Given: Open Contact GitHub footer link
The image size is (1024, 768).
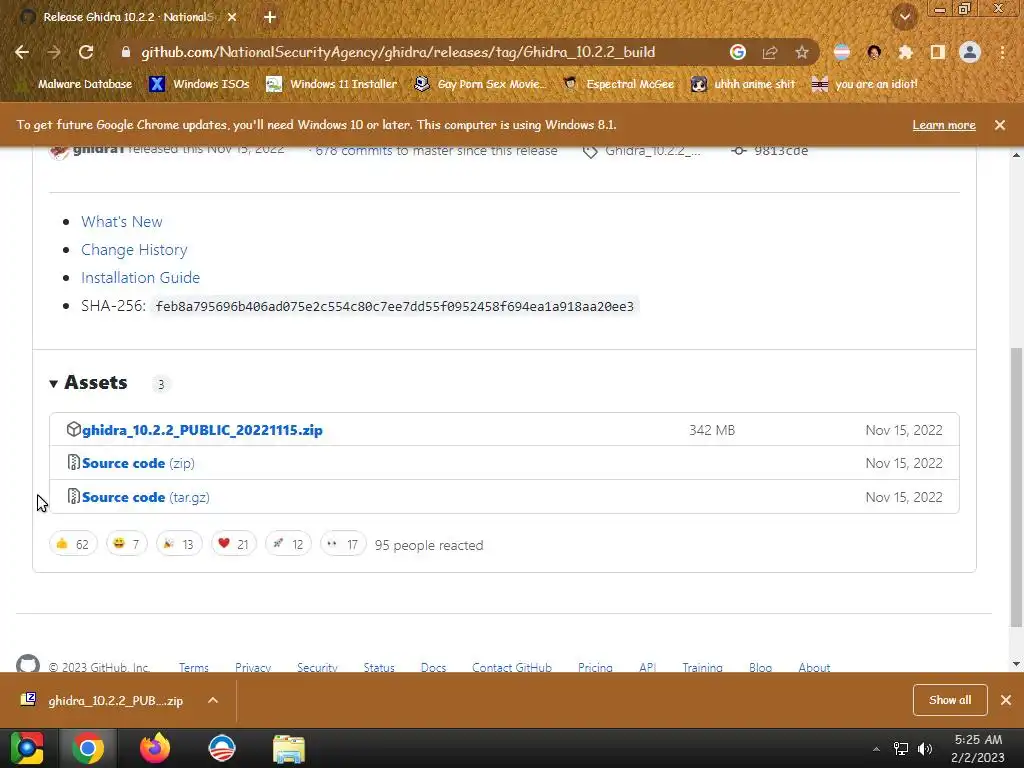Looking at the screenshot, I should pos(512,667).
